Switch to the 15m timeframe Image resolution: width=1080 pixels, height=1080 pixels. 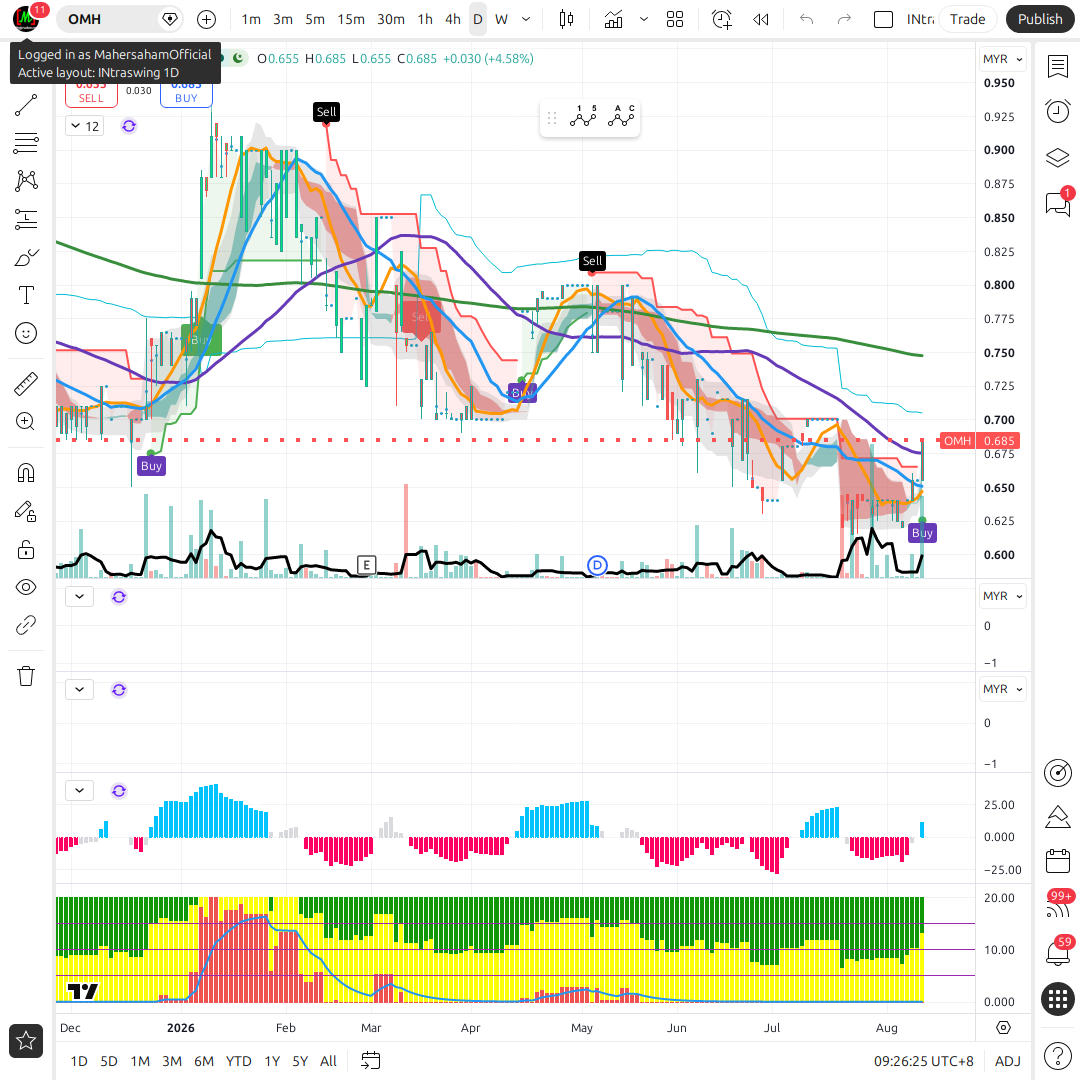click(351, 19)
